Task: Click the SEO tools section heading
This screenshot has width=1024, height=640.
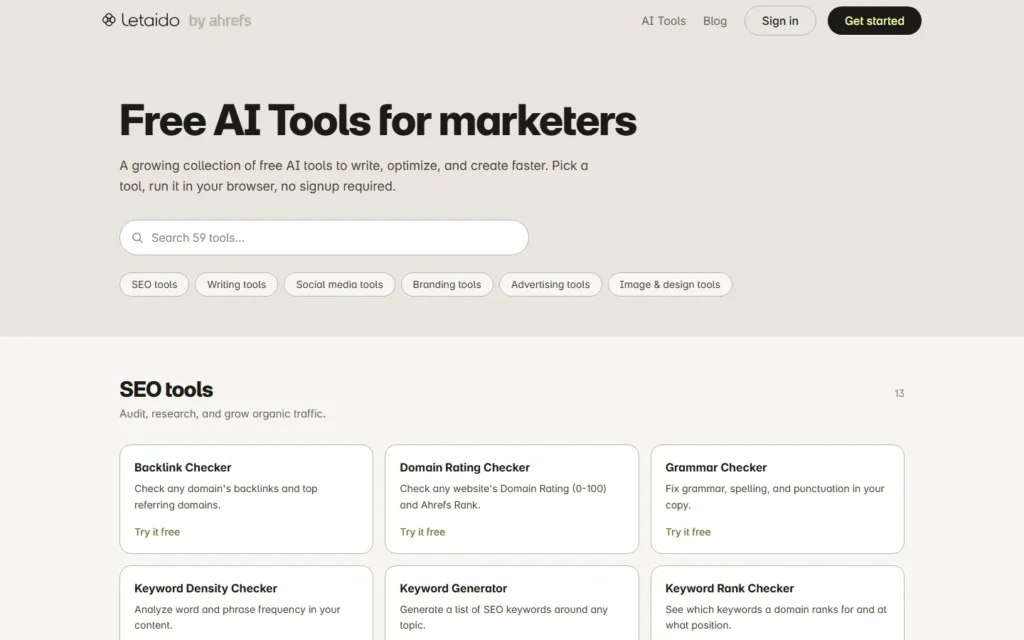Action: pos(166,389)
